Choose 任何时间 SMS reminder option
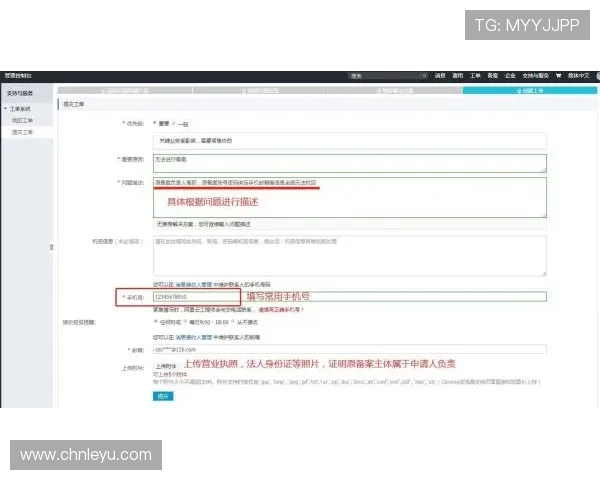 (156, 322)
